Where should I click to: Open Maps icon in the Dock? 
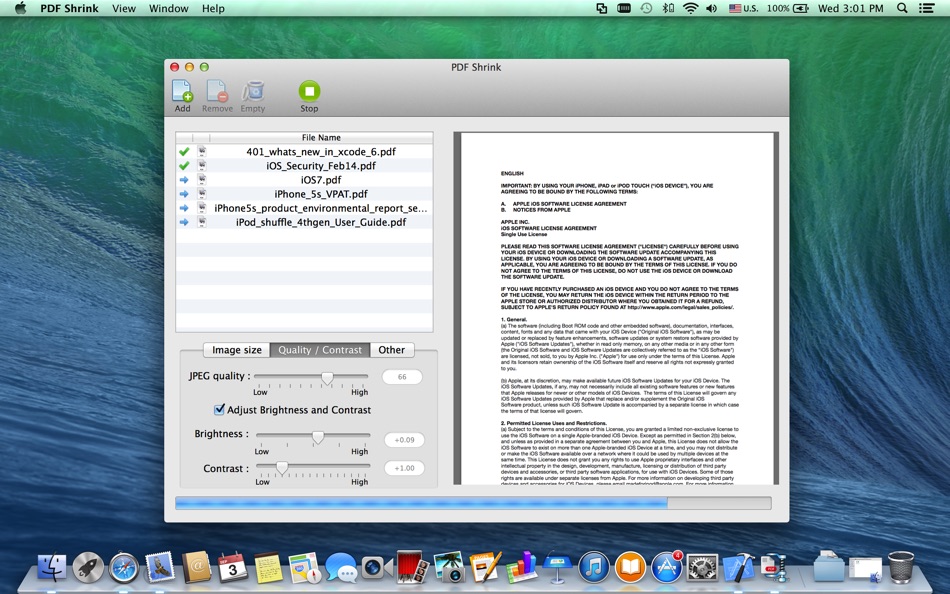305,567
